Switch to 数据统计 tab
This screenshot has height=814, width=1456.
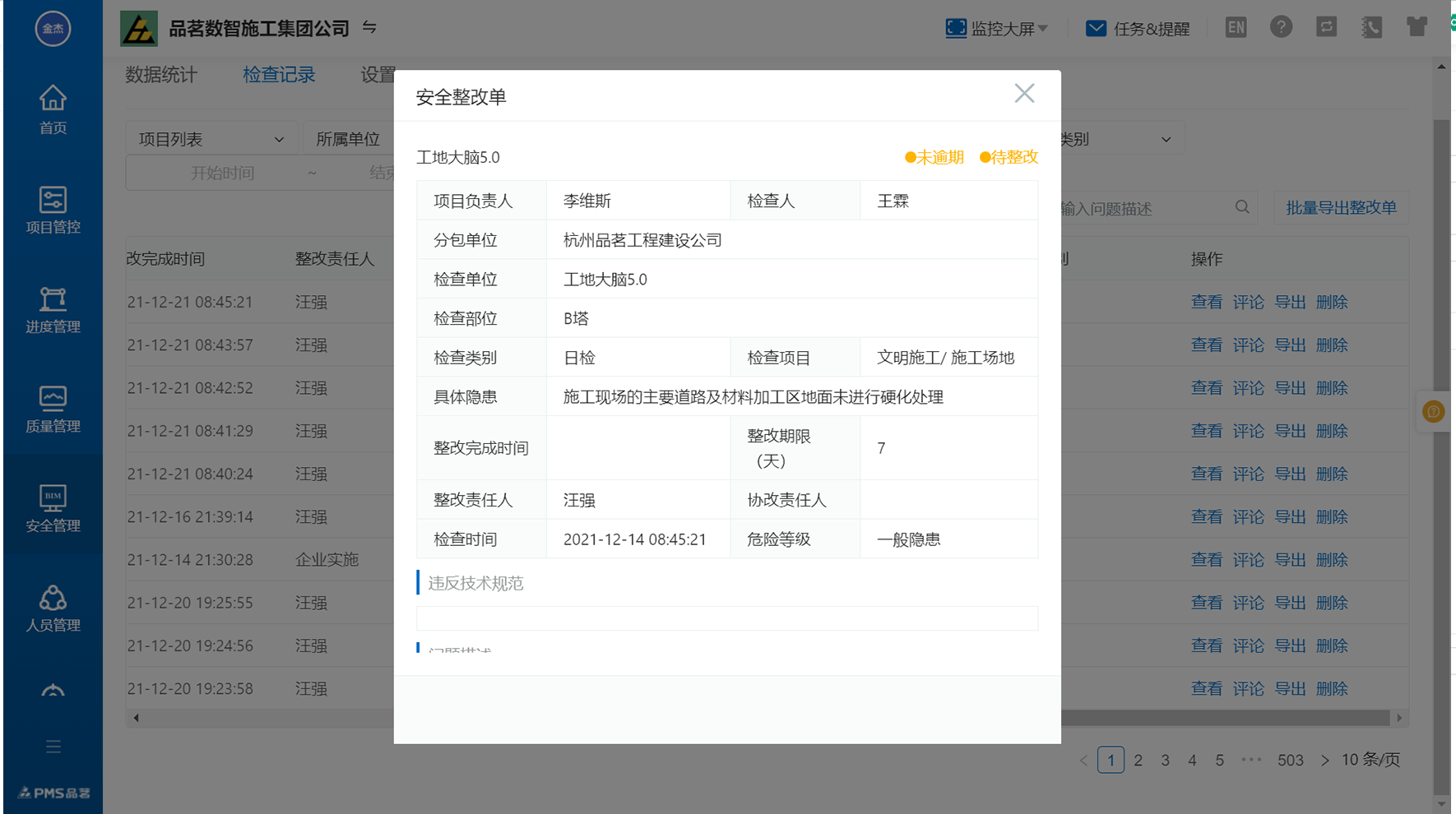point(161,75)
